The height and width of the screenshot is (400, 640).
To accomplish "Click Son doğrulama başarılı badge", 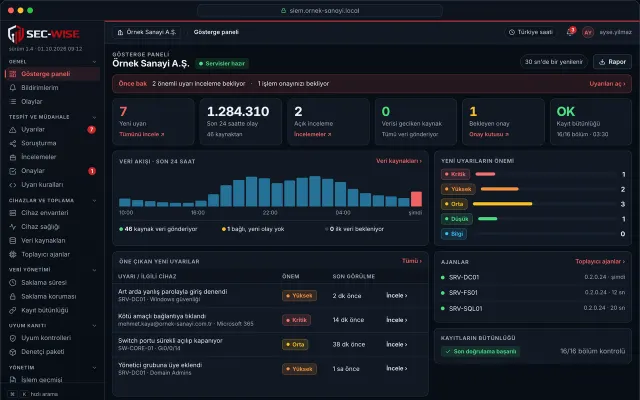I will [480, 351].
